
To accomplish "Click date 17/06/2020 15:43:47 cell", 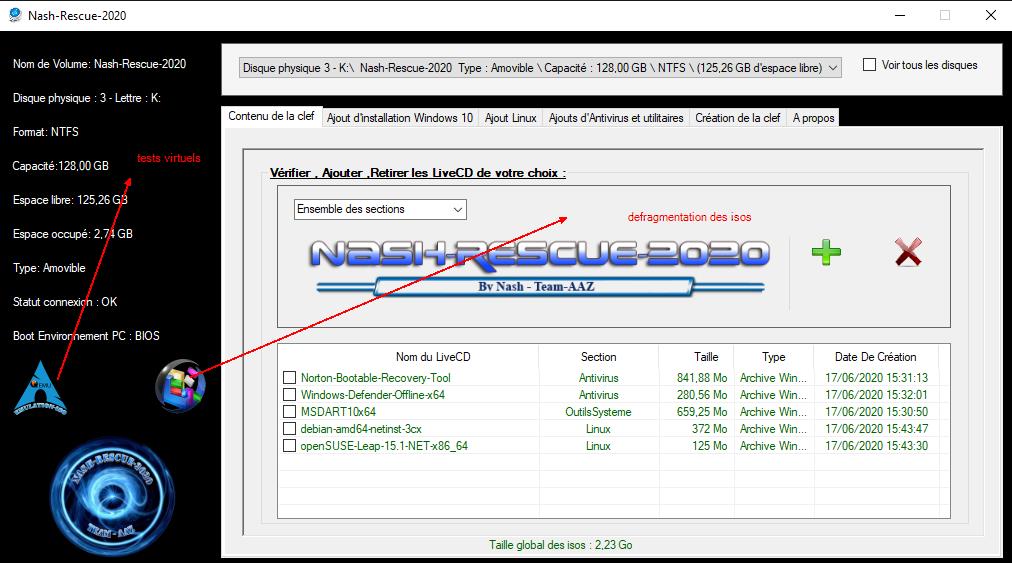I will click(x=876, y=429).
